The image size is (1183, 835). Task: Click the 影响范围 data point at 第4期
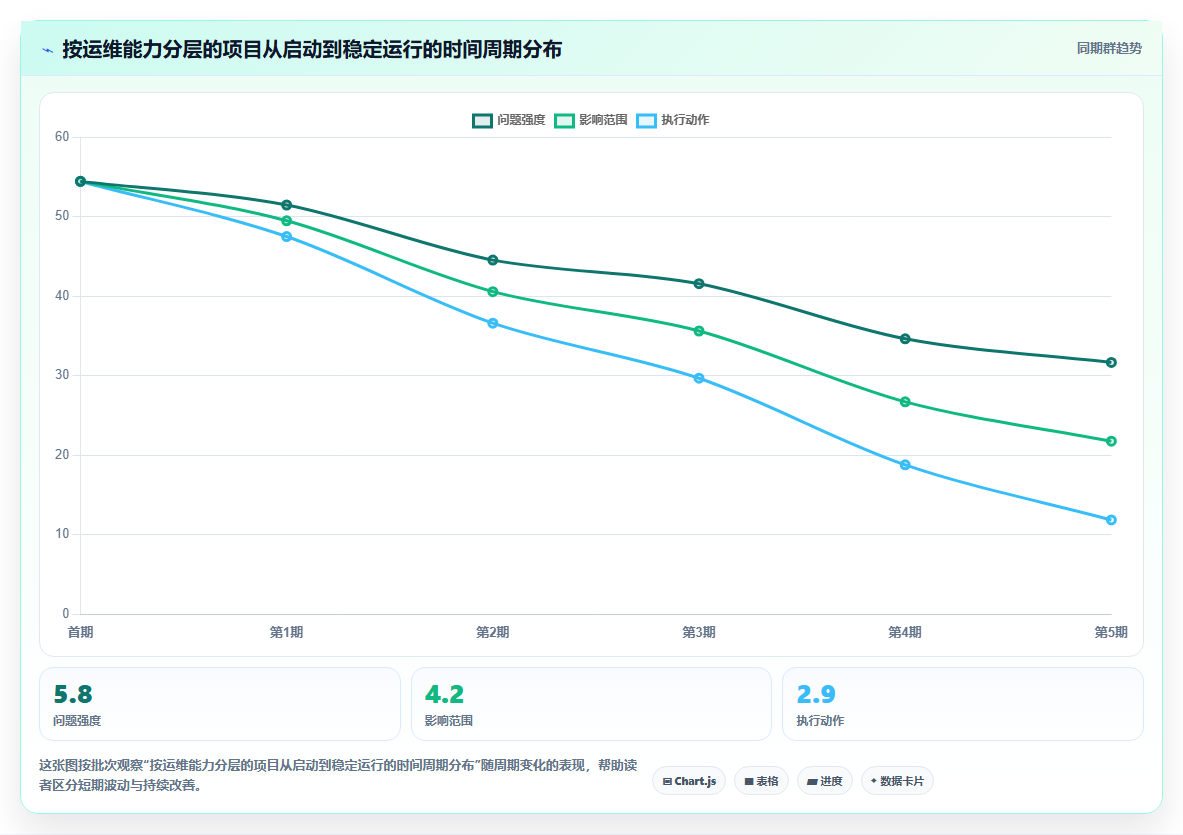905,402
